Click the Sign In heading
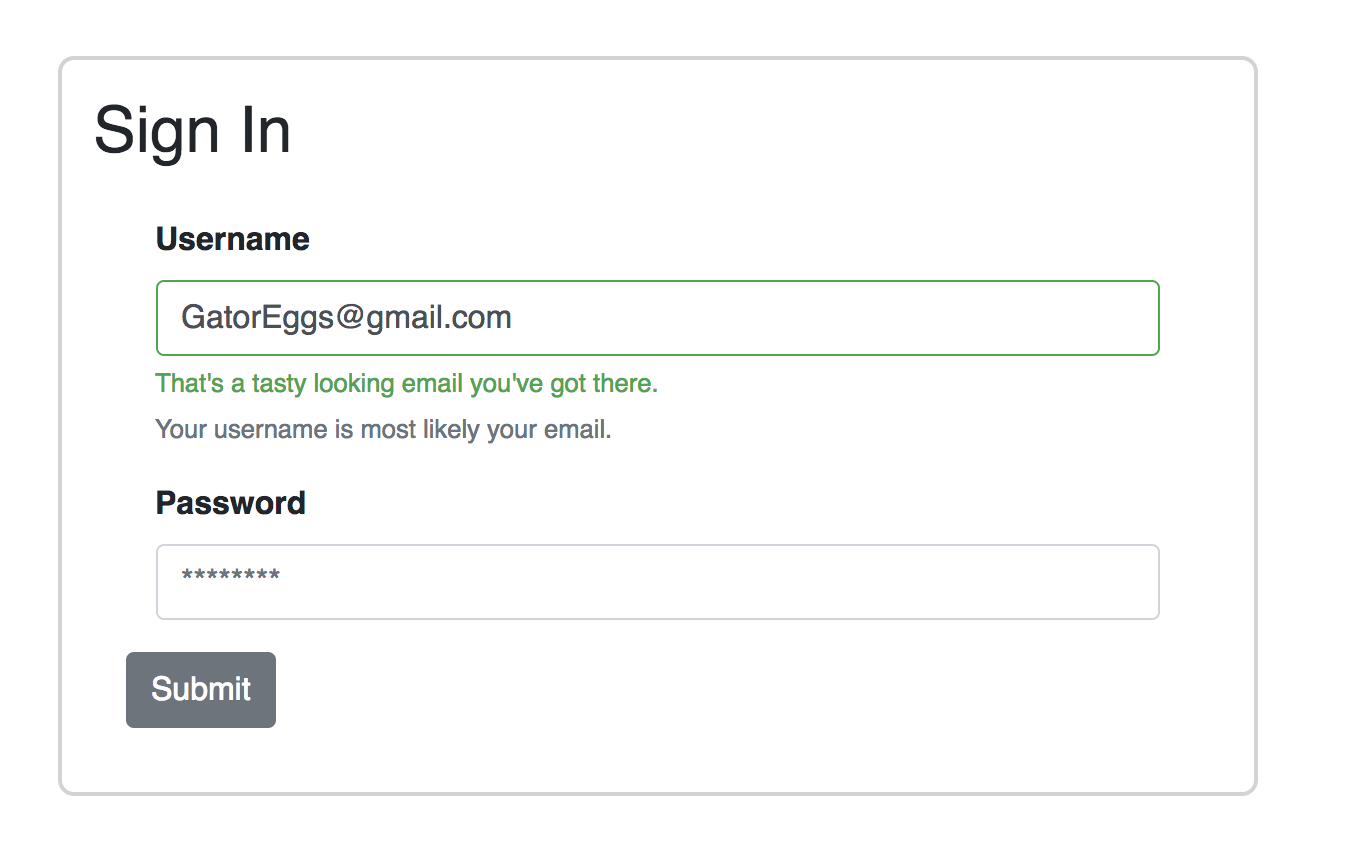 (x=192, y=131)
